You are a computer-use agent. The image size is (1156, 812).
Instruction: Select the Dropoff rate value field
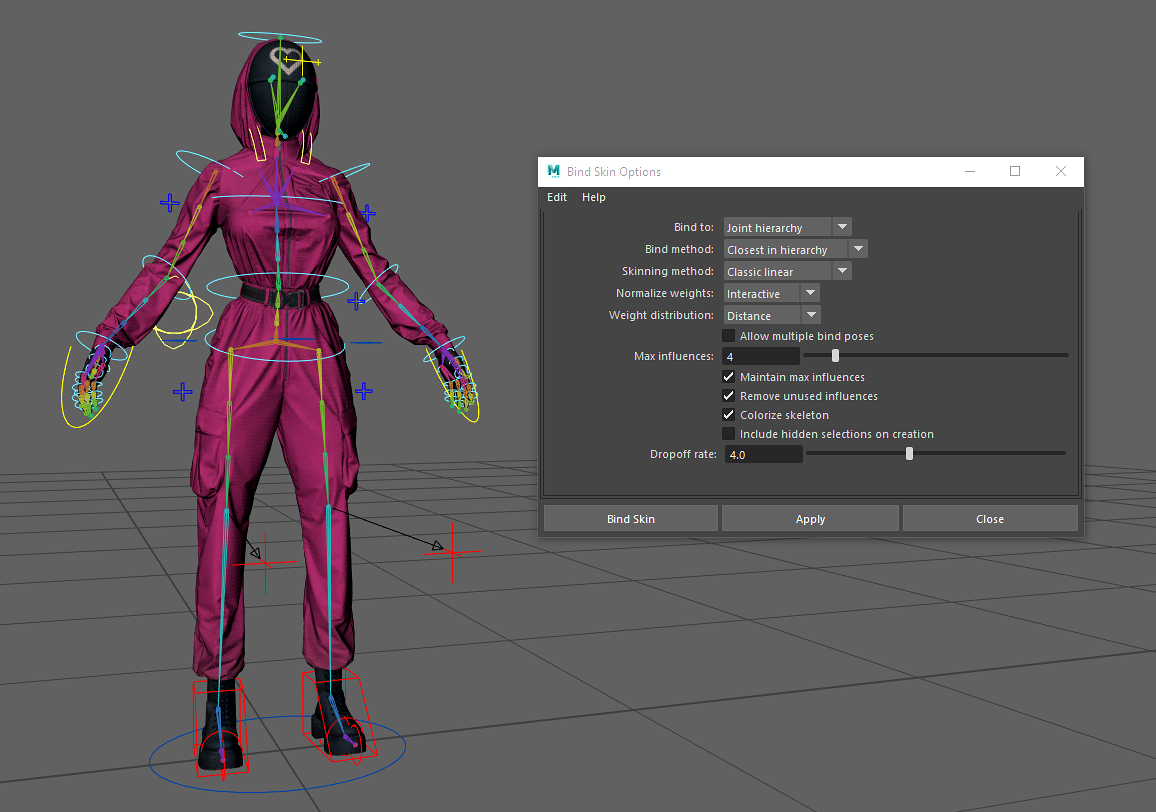tap(763, 453)
